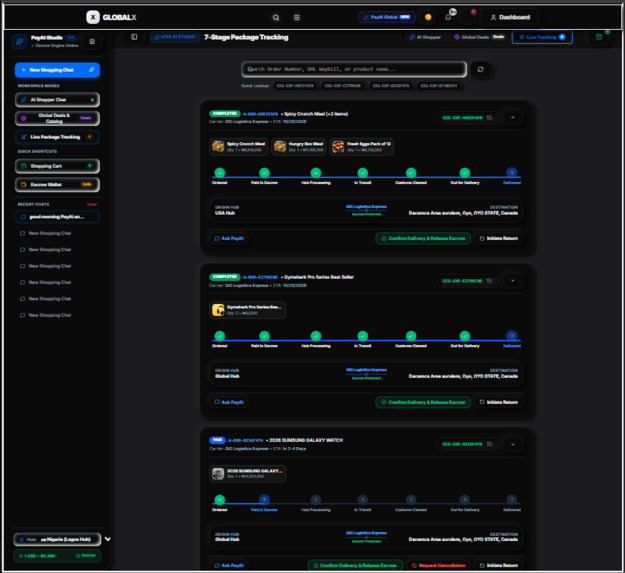
Task: Click the header icon with red badge
Action: click(469, 17)
